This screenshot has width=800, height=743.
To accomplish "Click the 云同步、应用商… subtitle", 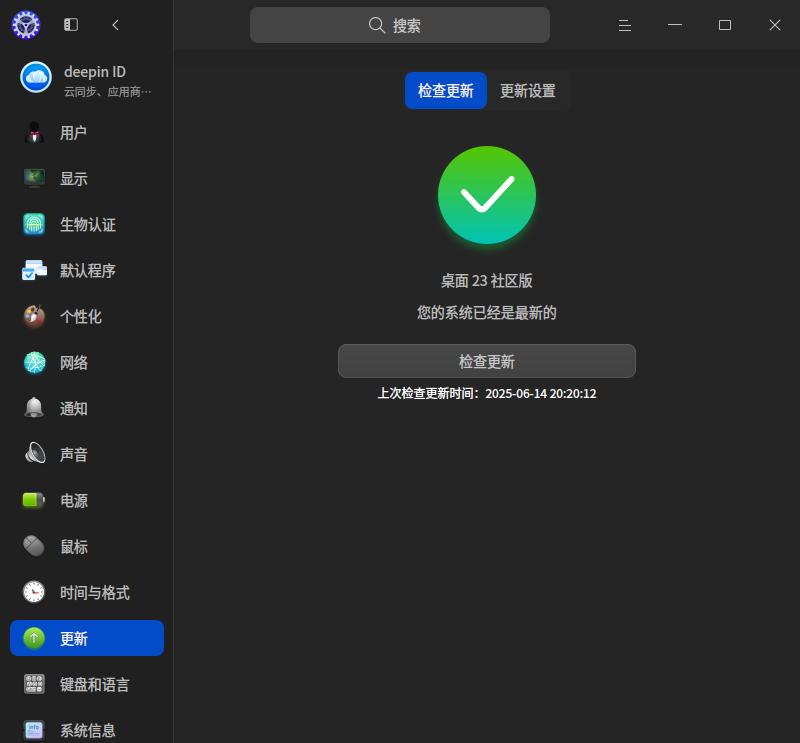I will pos(108,92).
